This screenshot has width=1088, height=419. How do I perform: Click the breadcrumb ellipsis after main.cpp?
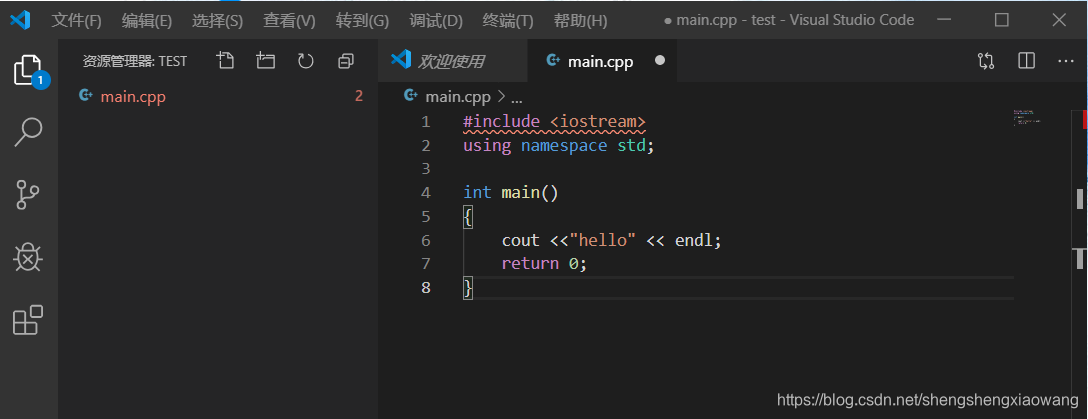coord(516,97)
